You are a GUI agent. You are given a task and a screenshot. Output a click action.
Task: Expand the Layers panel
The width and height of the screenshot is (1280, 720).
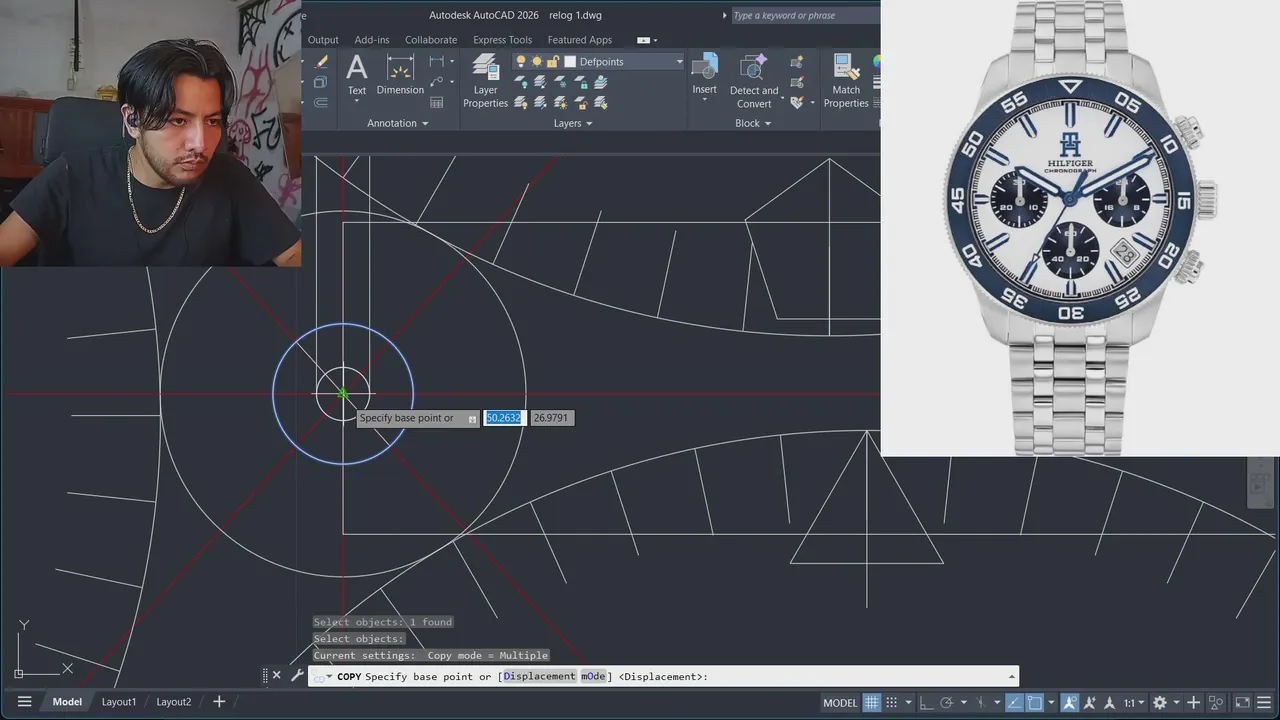point(572,123)
